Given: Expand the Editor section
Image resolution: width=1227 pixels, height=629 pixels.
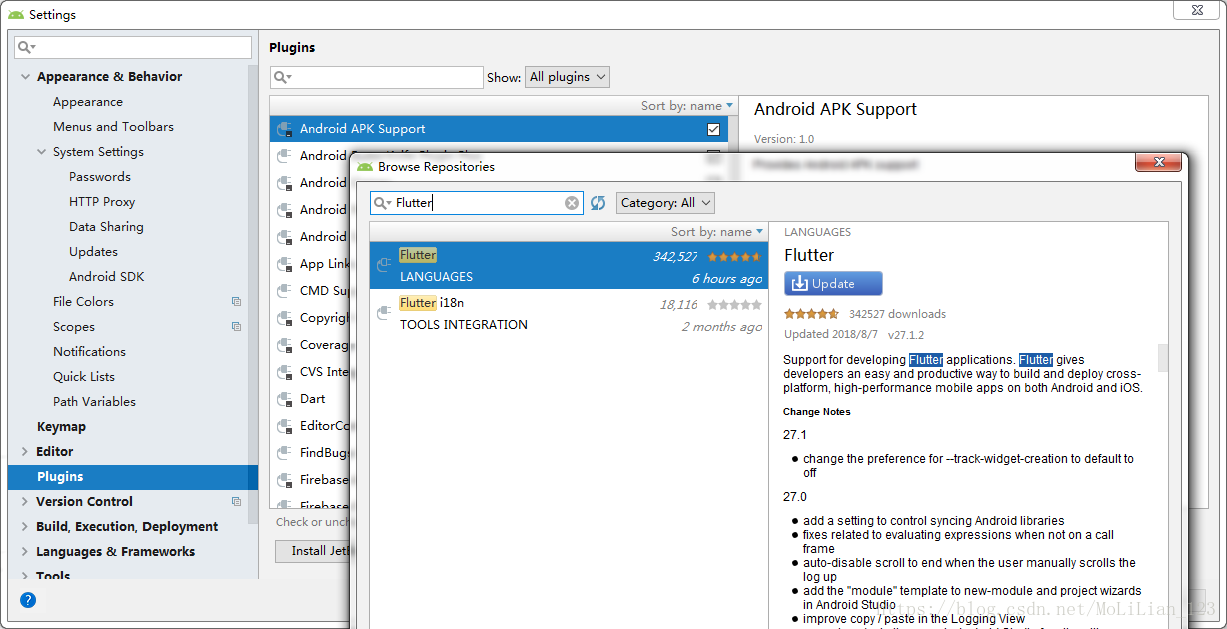Looking at the screenshot, I should (25, 452).
